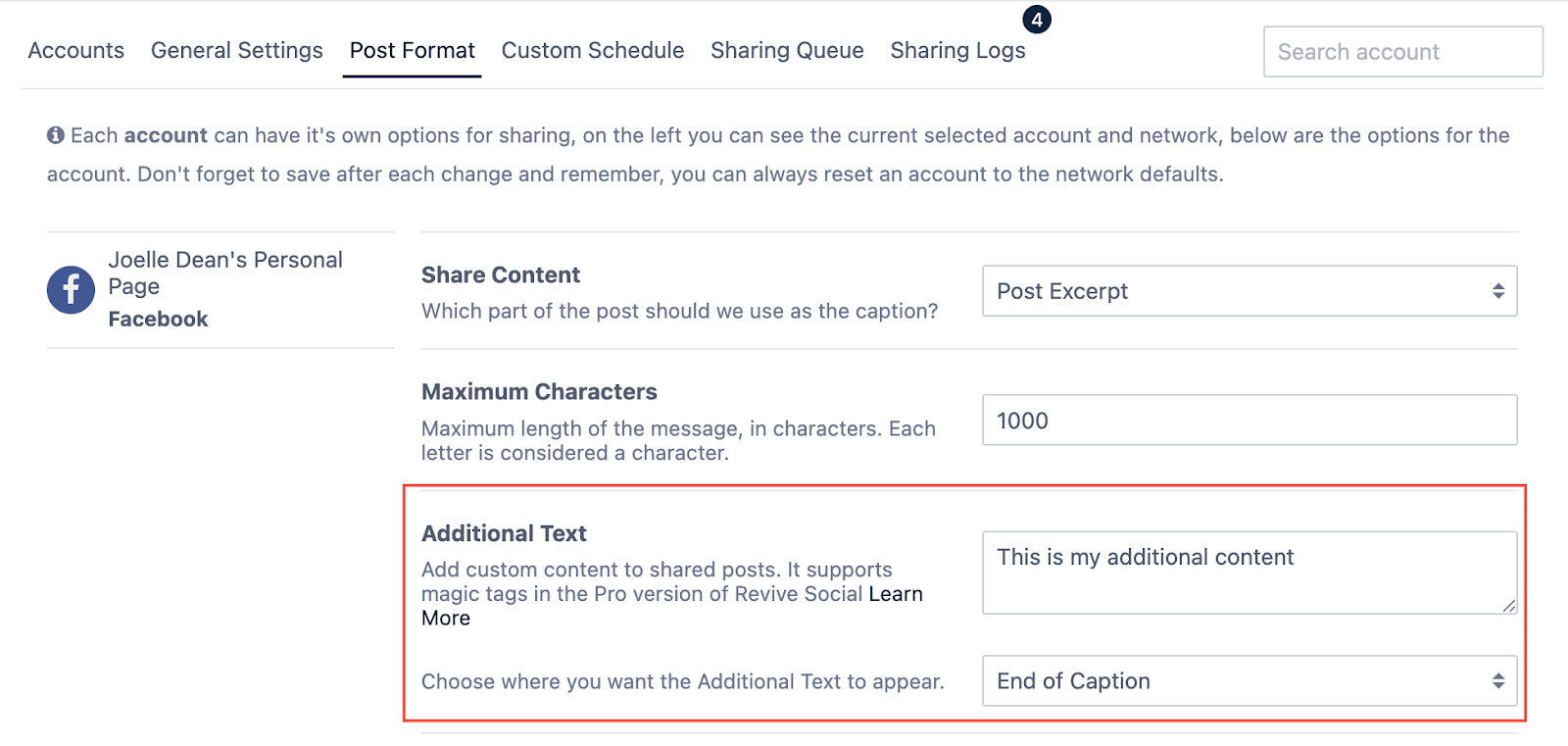The image size is (1568, 746).
Task: Click the info icon before account notice
Action: click(56, 135)
